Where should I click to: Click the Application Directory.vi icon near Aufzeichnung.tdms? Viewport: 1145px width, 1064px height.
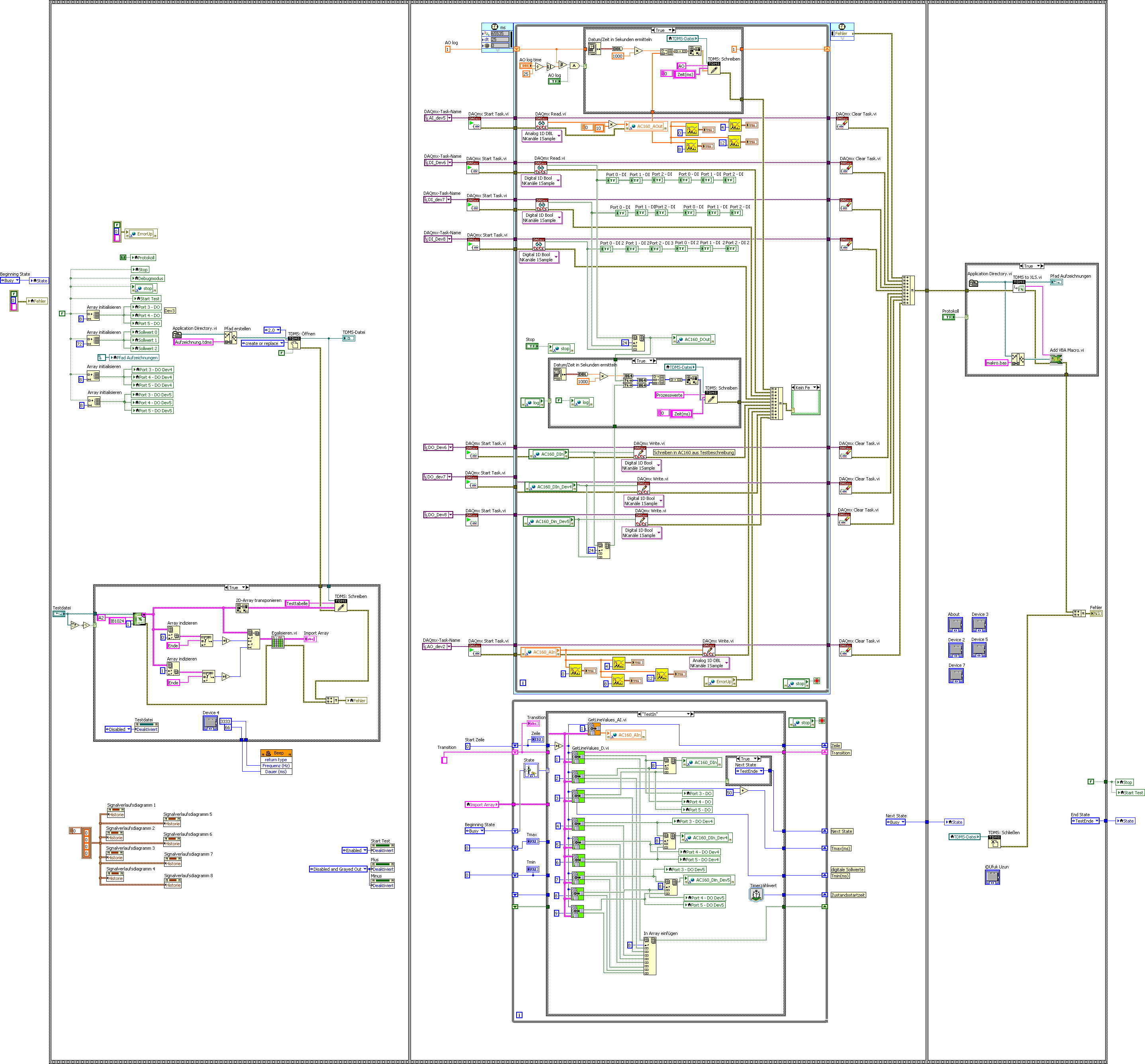tap(177, 335)
